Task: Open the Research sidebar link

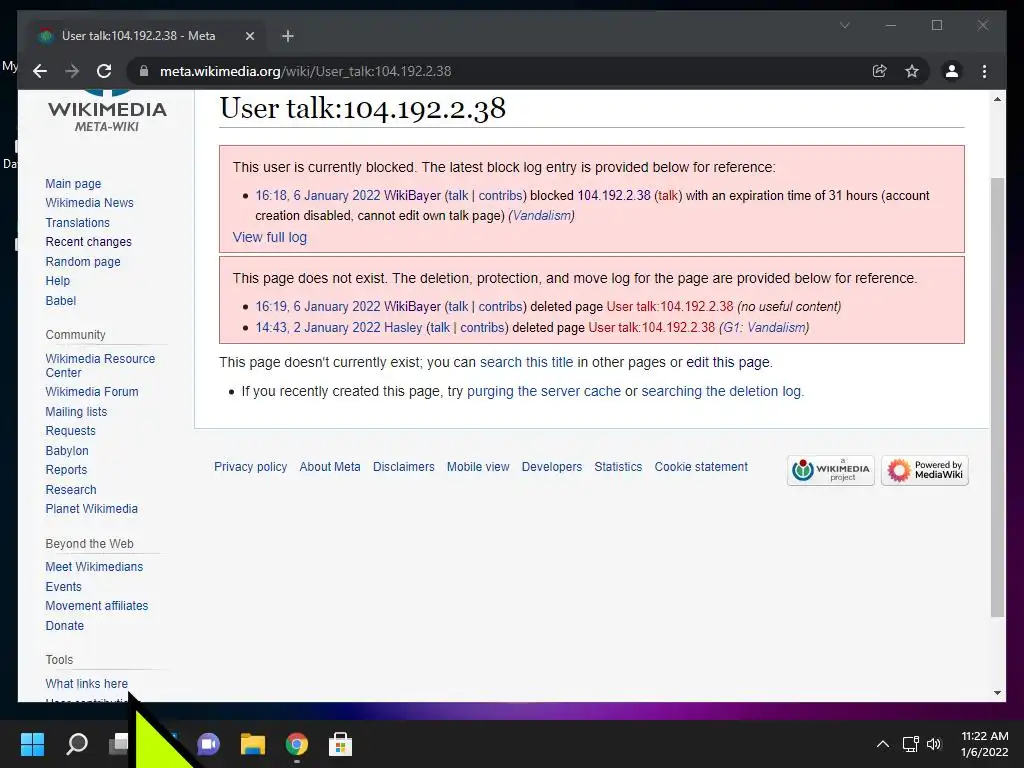Action: pos(71,490)
